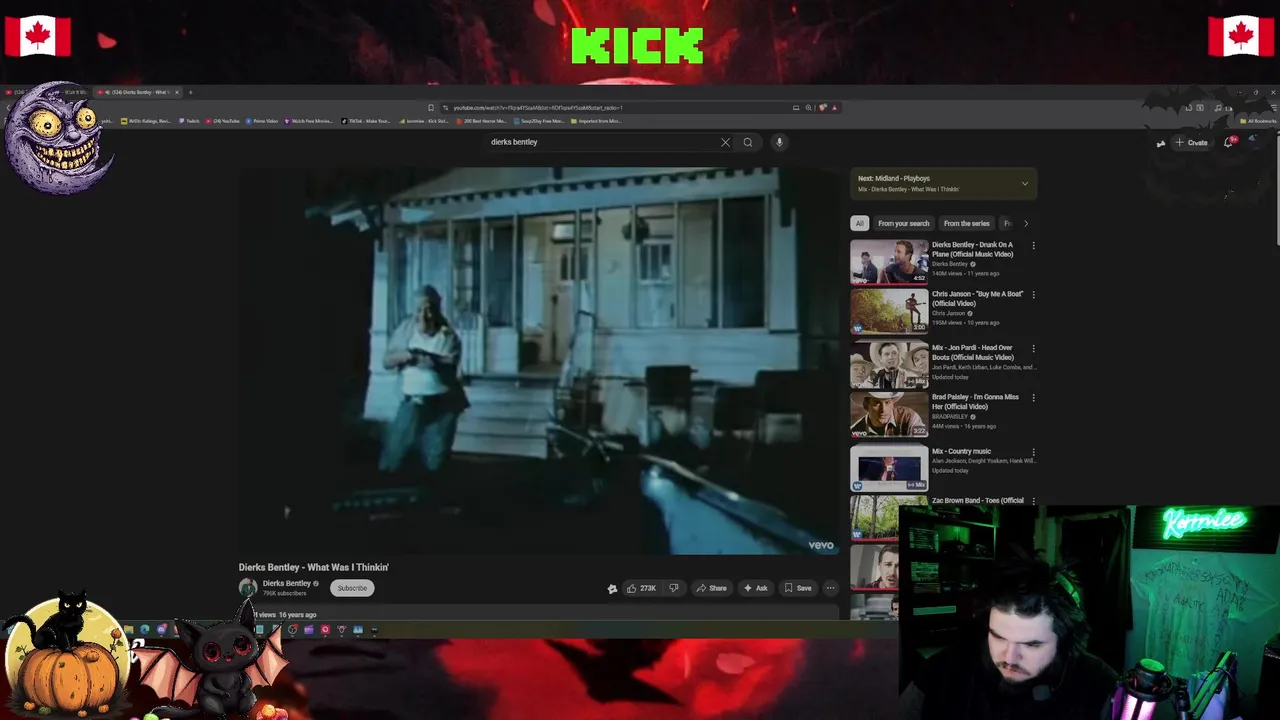Open Dierks Bentley channel avatar
This screenshot has width=1280, height=720.
247,588
